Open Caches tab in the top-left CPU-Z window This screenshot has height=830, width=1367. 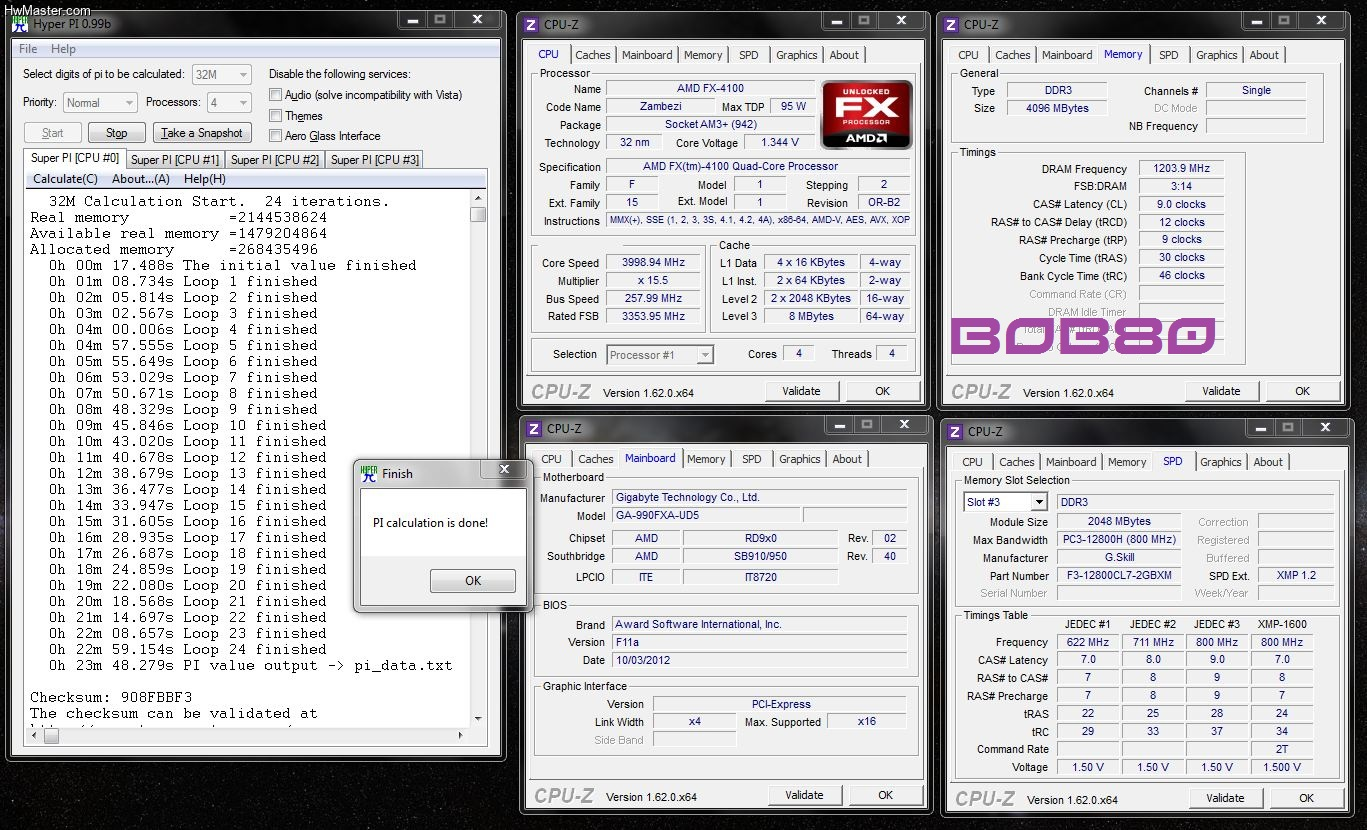(593, 55)
